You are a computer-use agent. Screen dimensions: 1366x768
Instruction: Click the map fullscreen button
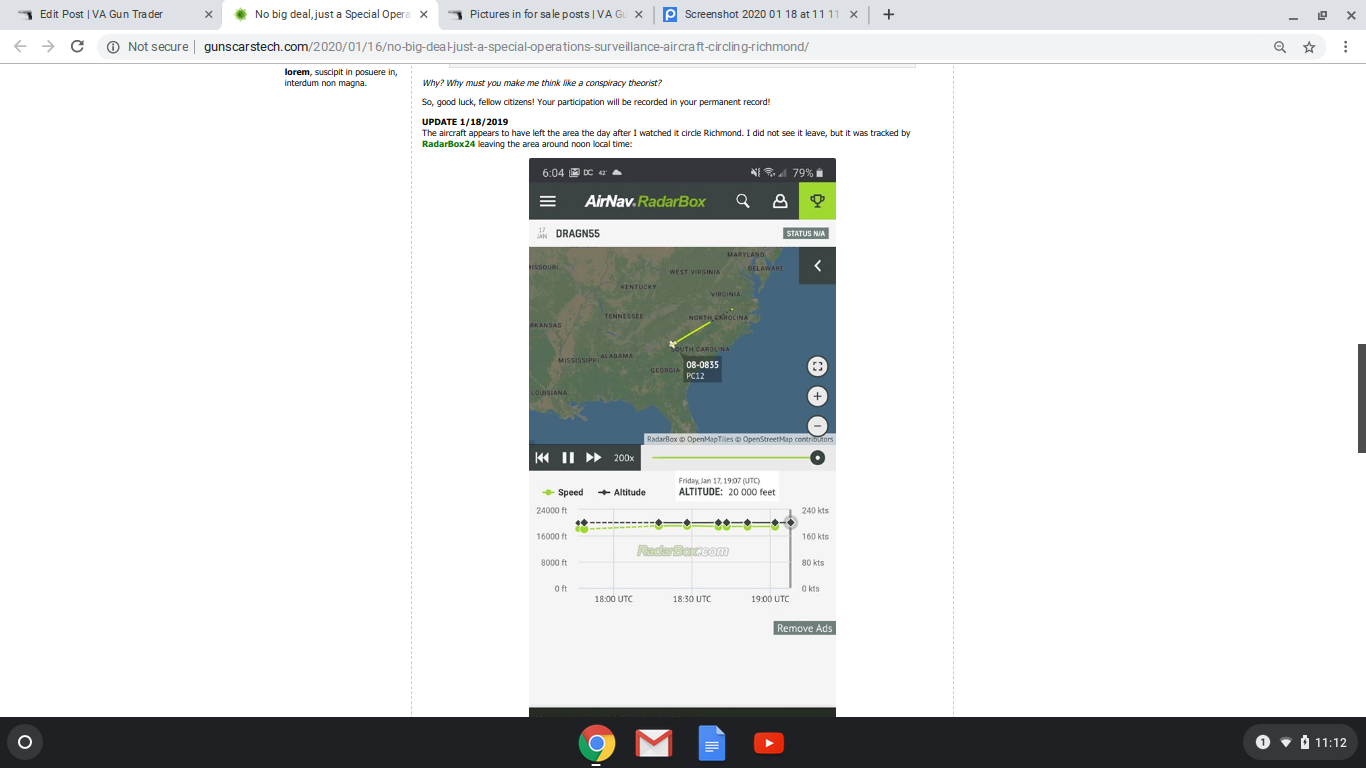817,367
